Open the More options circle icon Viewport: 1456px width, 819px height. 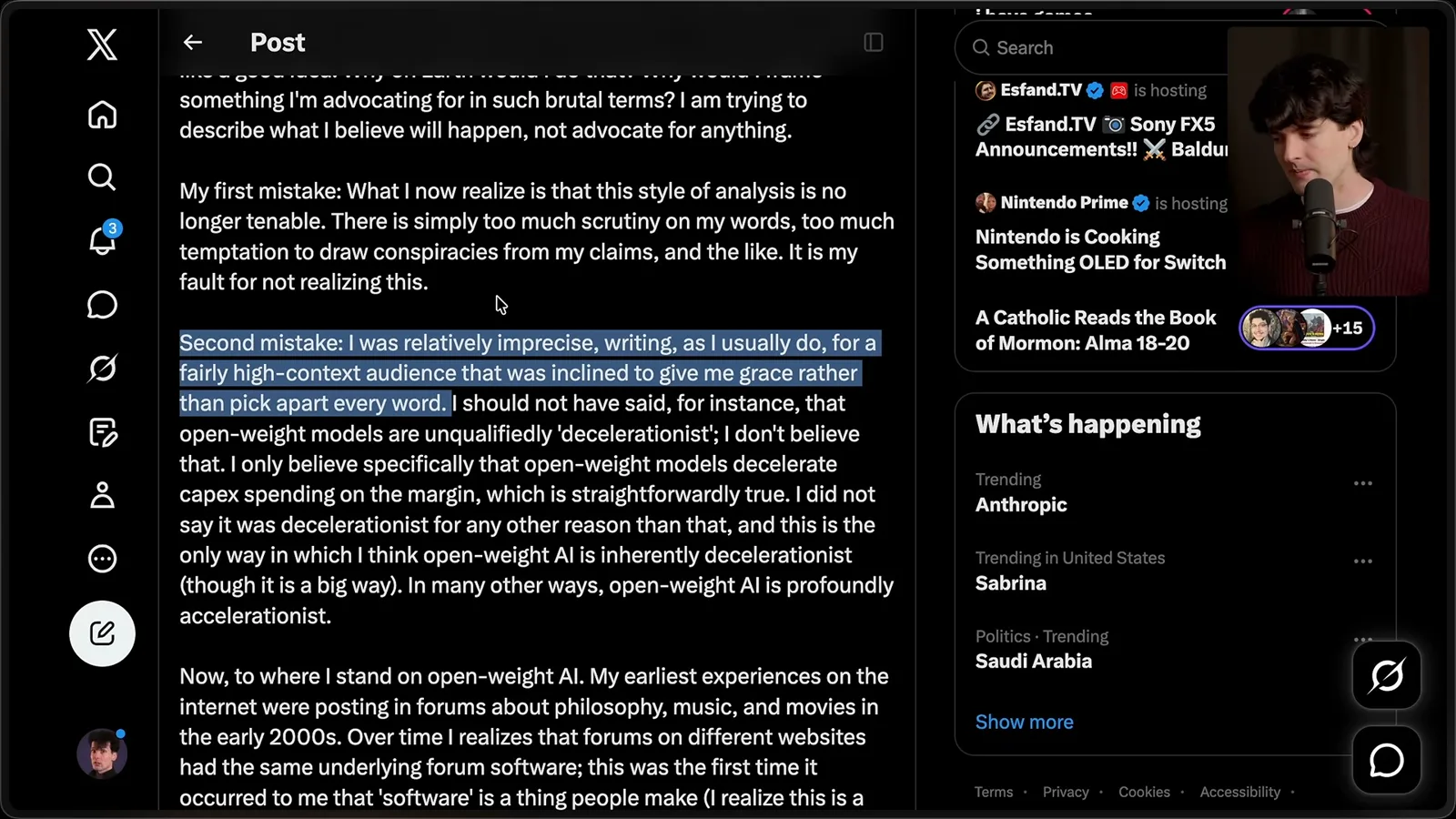[x=102, y=558]
